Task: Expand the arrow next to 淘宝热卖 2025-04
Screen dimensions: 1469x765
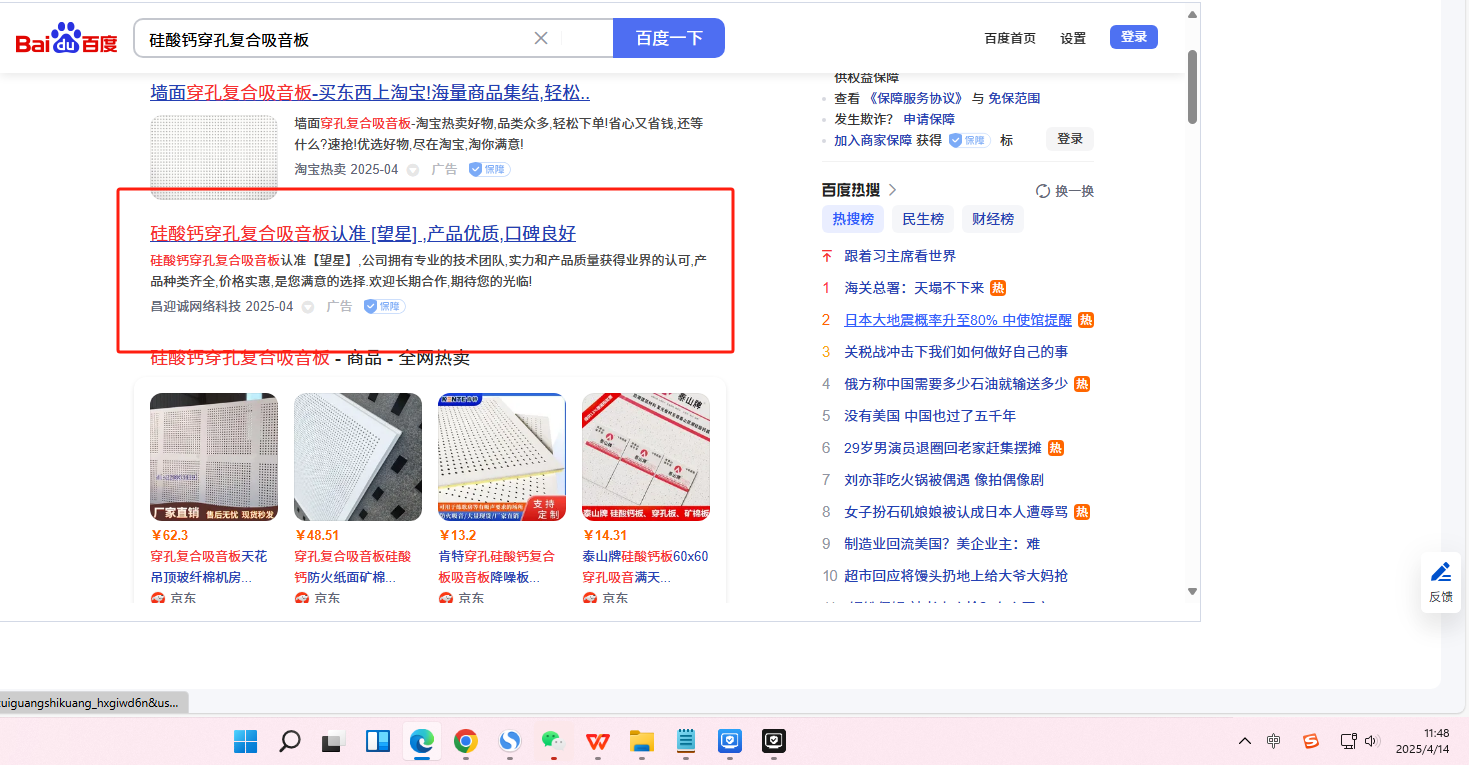Action: [x=413, y=170]
